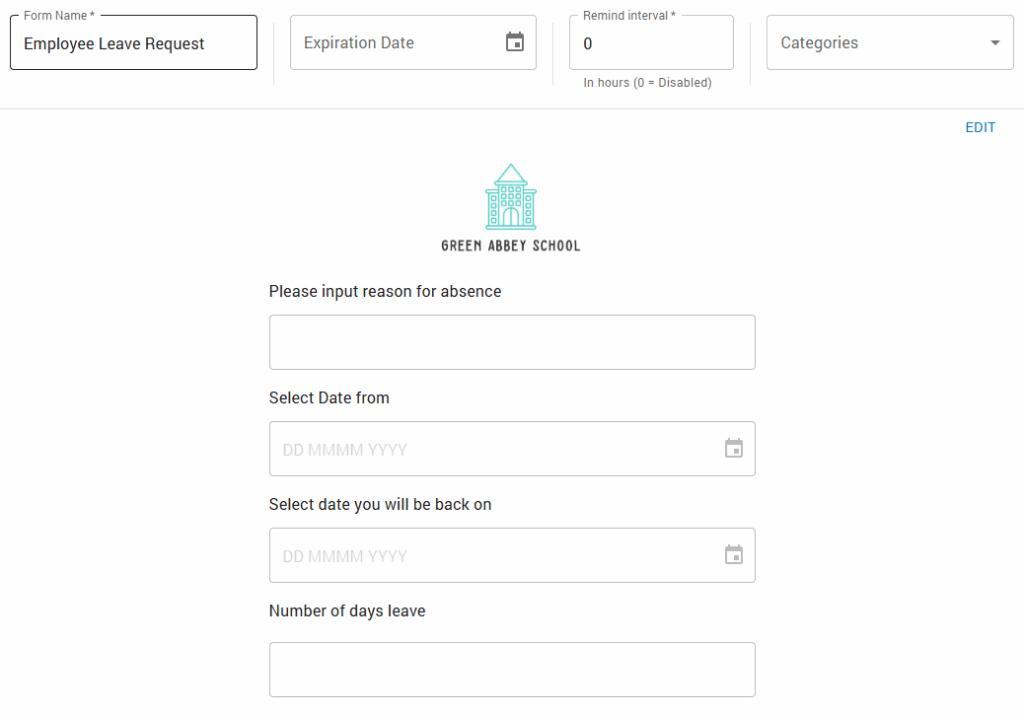Select the 'Select Date from' label
Screen dimensions: 1024x716
coord(329,398)
